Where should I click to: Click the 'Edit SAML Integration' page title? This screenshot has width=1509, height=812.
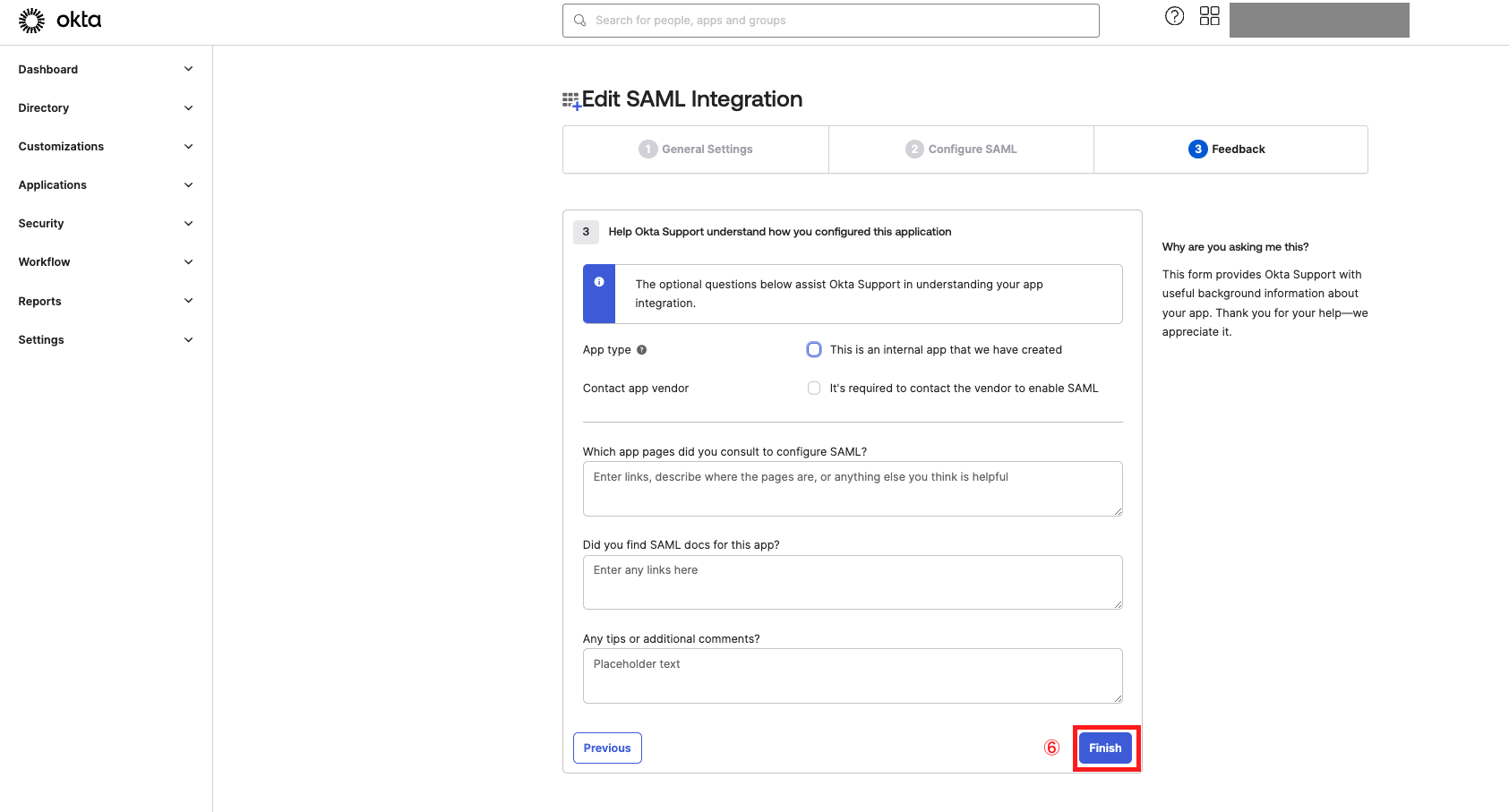click(692, 99)
